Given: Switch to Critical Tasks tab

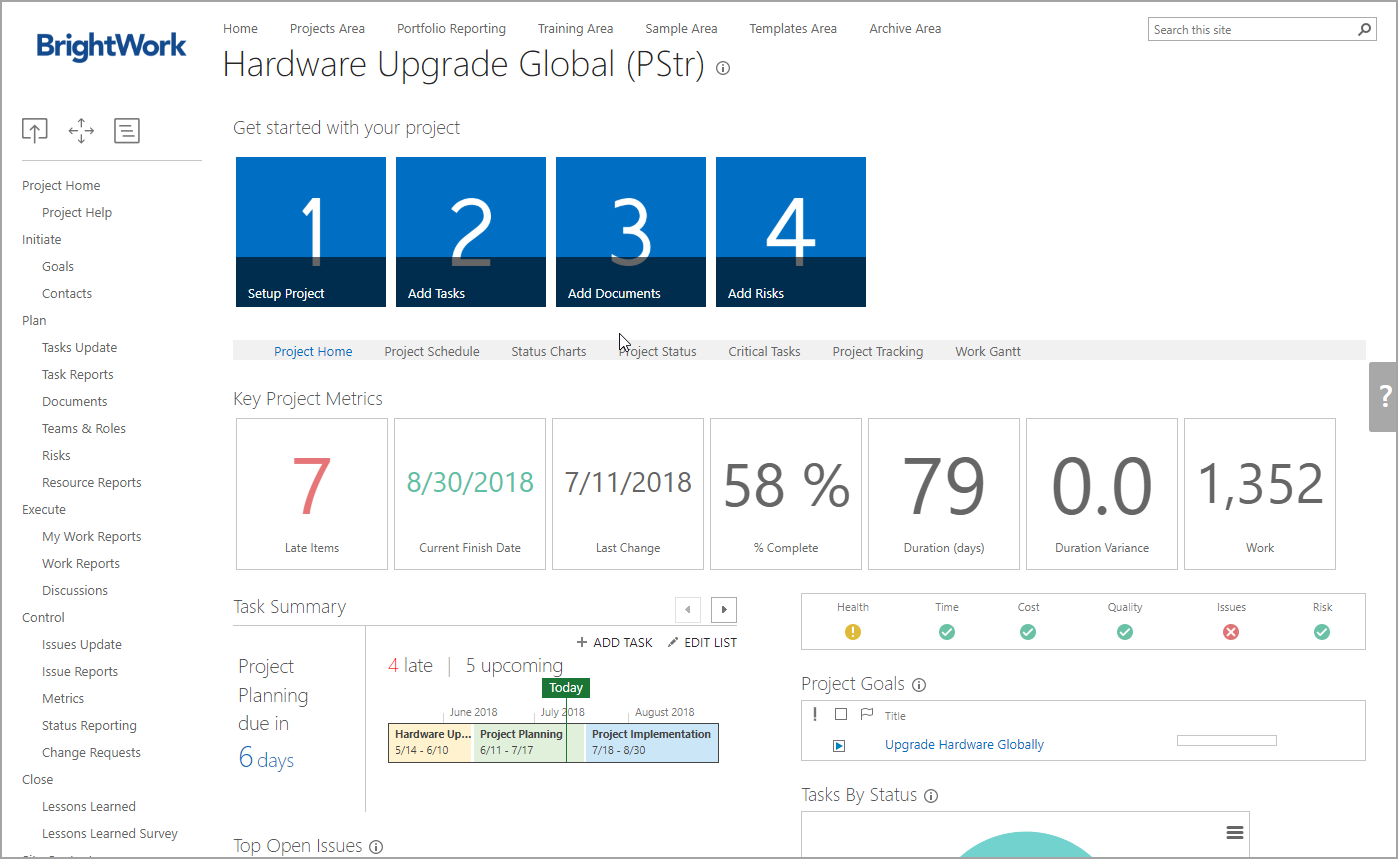Looking at the screenshot, I should click(x=764, y=351).
